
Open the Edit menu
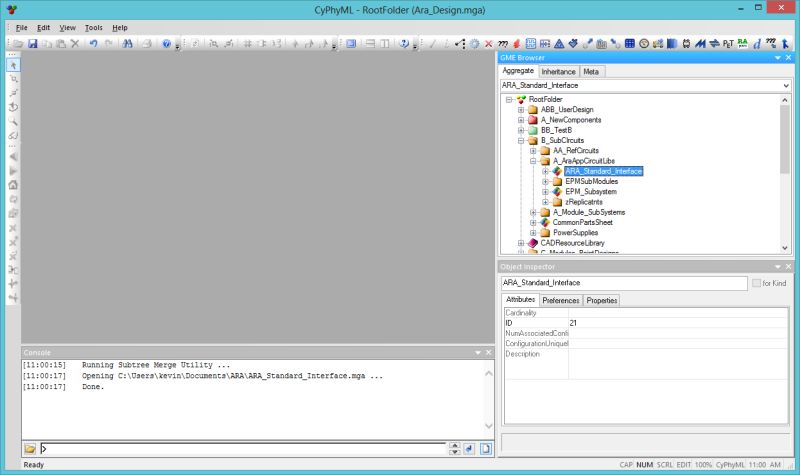coord(43,28)
